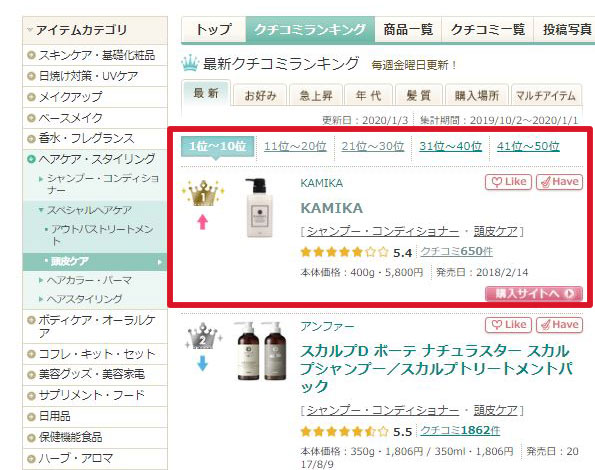Select the 急上昇 ranking tab
The height and width of the screenshot is (470, 595).
pos(316,95)
